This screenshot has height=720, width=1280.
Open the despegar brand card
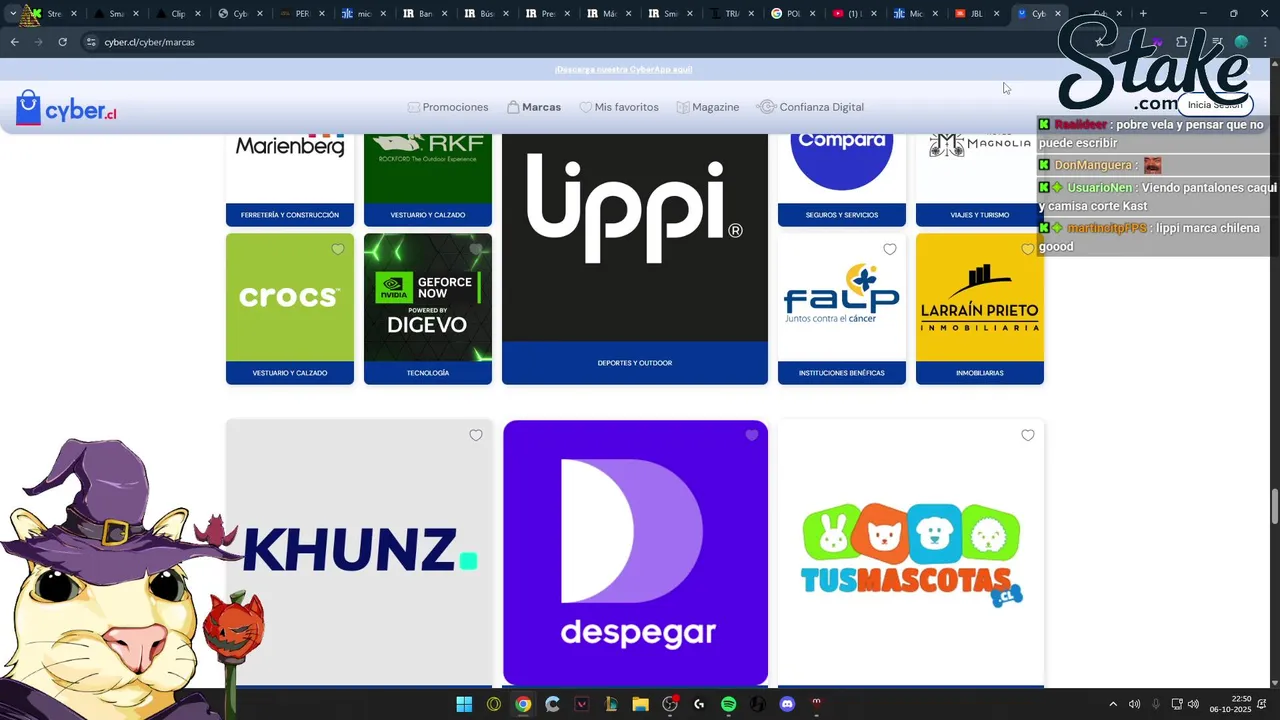click(635, 552)
